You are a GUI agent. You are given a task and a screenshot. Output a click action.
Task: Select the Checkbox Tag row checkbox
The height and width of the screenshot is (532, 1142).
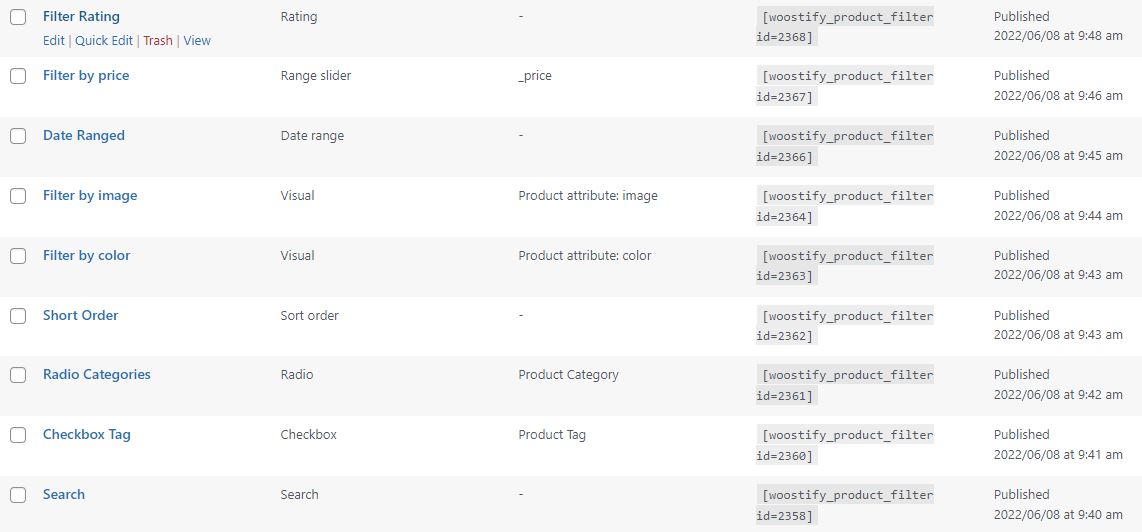tap(18, 435)
